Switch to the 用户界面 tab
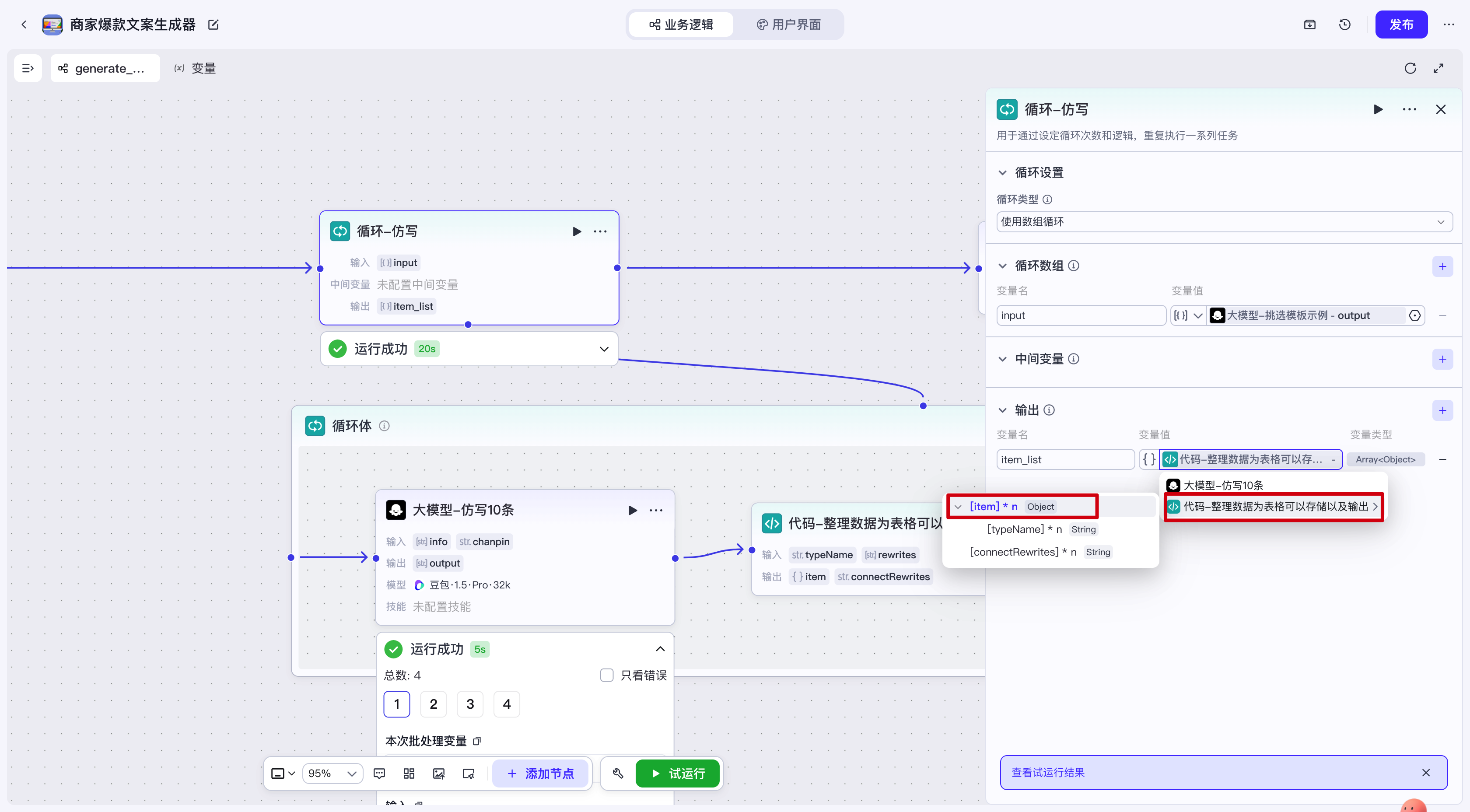The height and width of the screenshot is (812, 1470). [x=789, y=24]
